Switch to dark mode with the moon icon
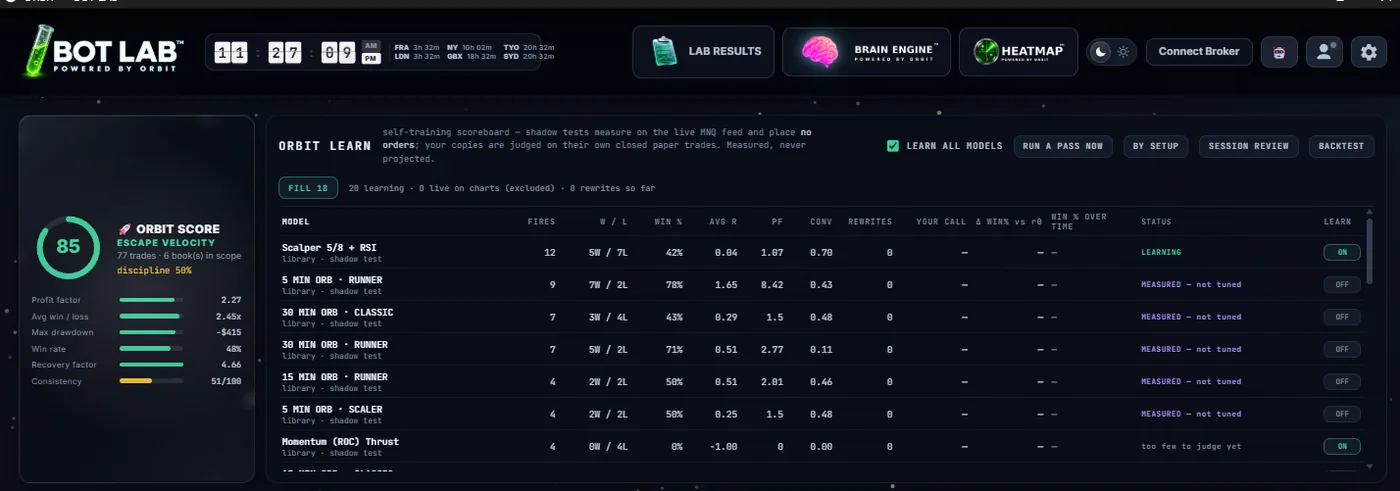The width and height of the screenshot is (1400, 491). [x=1102, y=52]
